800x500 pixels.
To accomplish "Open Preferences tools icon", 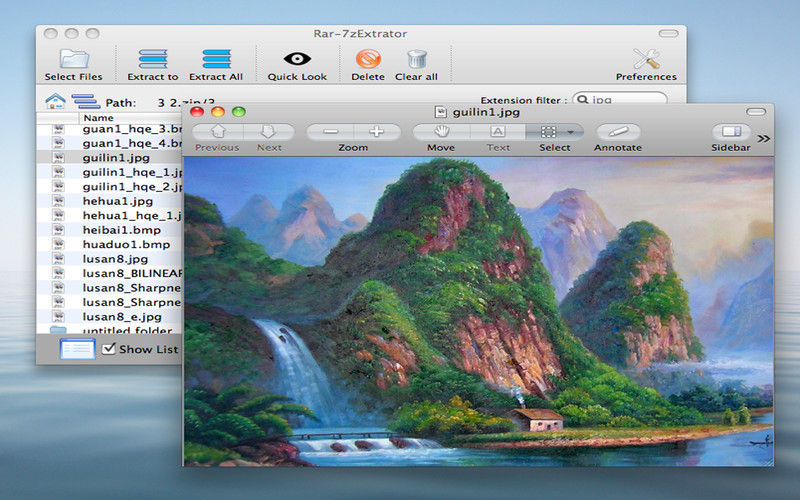I will (x=646, y=59).
